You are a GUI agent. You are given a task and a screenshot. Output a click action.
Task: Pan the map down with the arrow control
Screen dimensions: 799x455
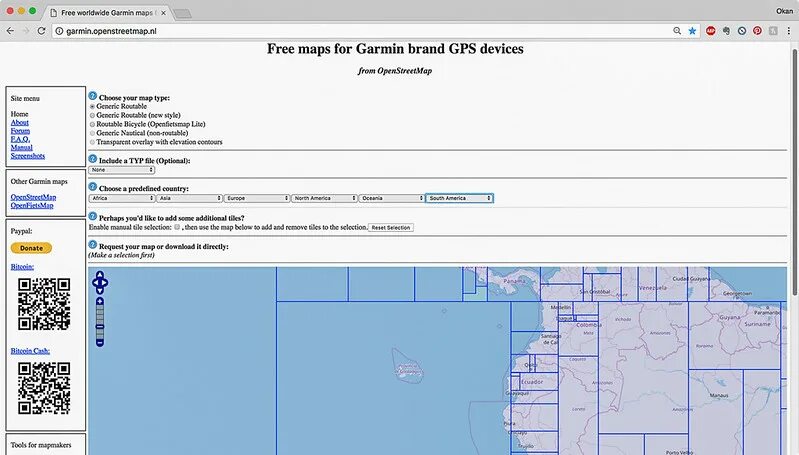coord(100,290)
